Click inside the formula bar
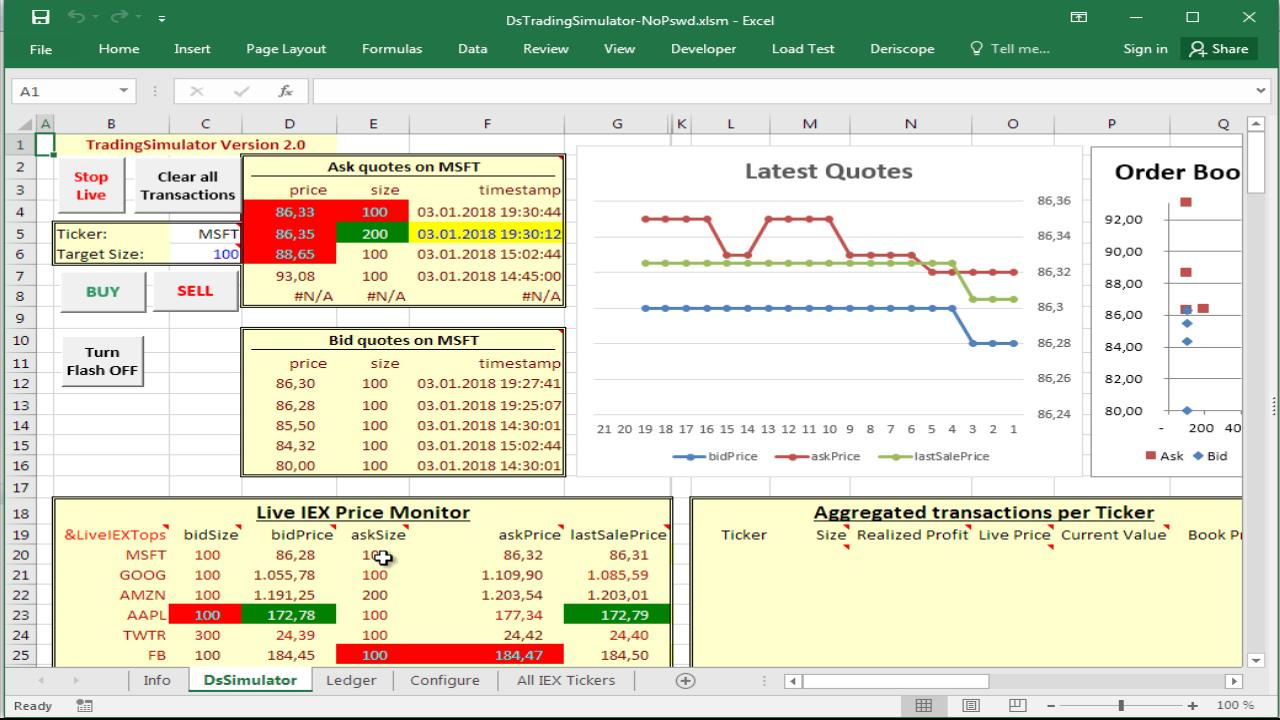1280x720 pixels. (x=700, y=90)
